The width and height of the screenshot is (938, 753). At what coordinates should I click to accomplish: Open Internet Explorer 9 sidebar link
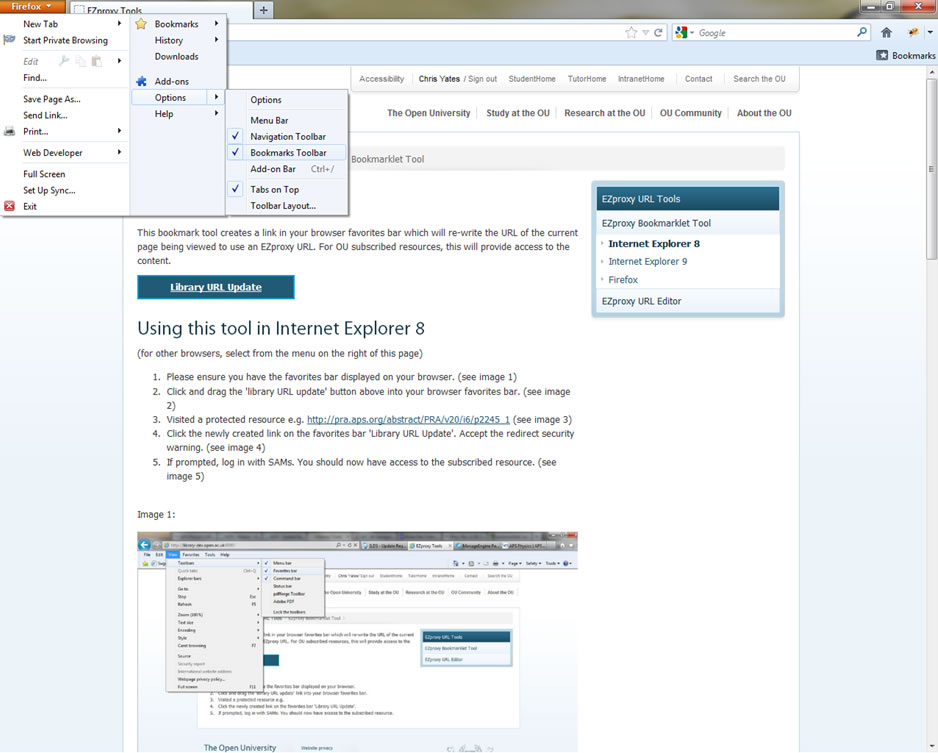point(648,261)
